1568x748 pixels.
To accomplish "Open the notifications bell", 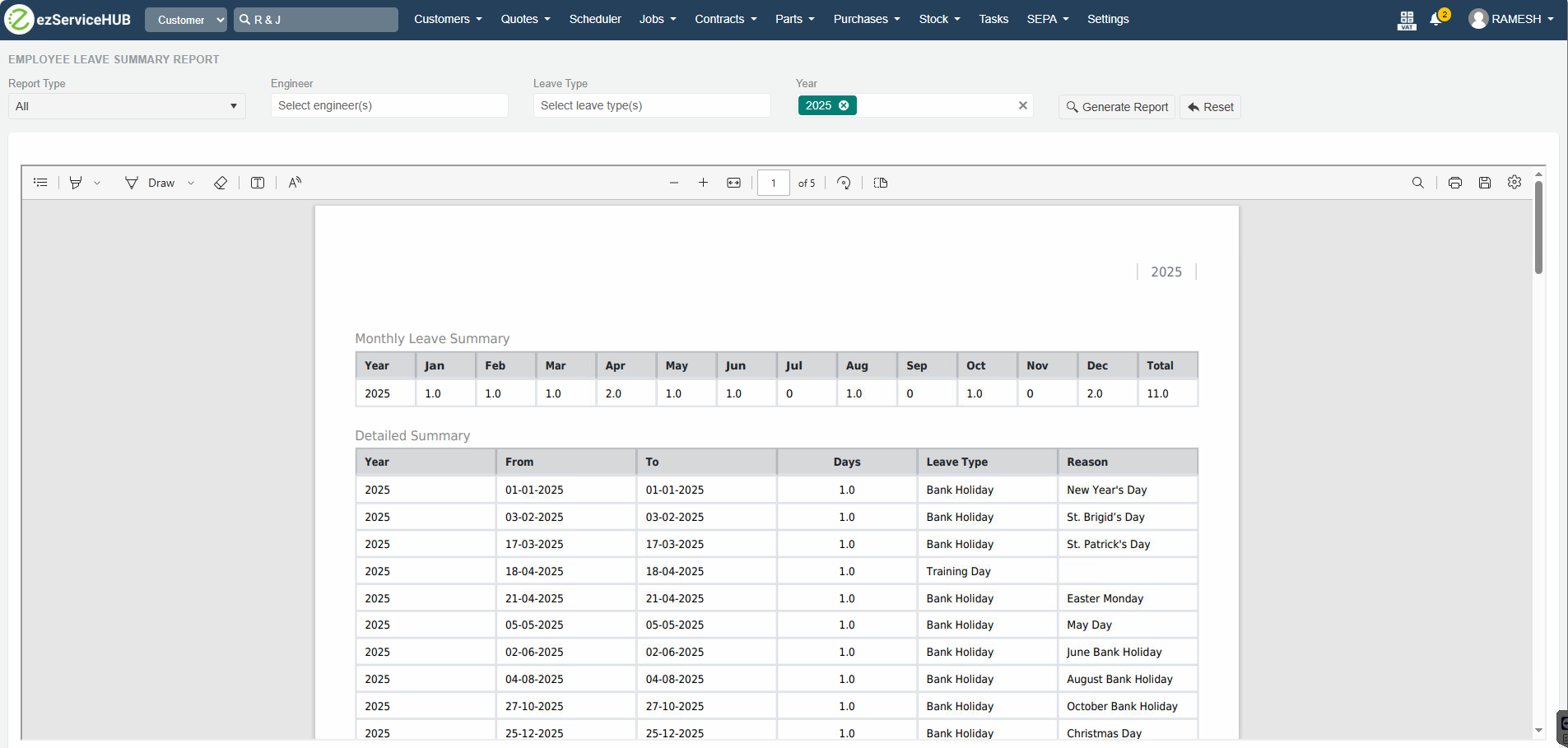I will [x=1436, y=20].
